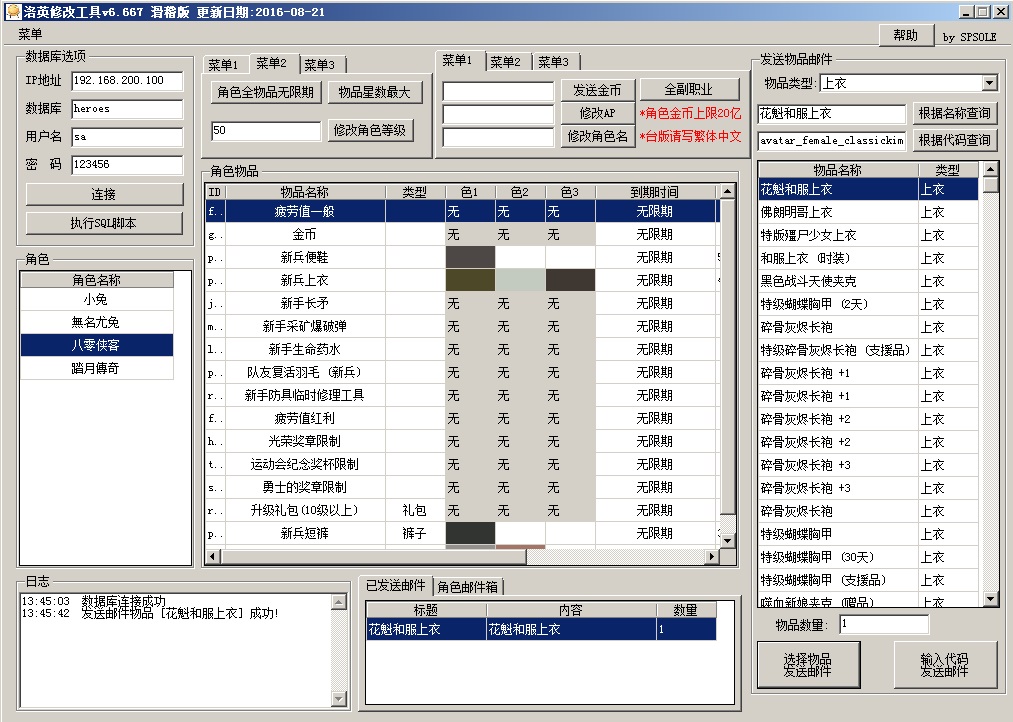1013x722 pixels.
Task: Click the application icon in the title bar
Action: point(12,11)
